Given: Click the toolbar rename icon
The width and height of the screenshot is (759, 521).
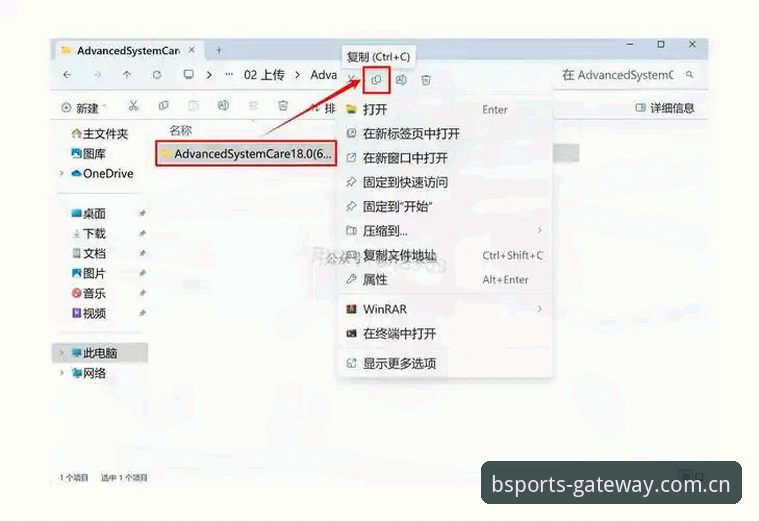Looking at the screenshot, I should tap(223, 106).
